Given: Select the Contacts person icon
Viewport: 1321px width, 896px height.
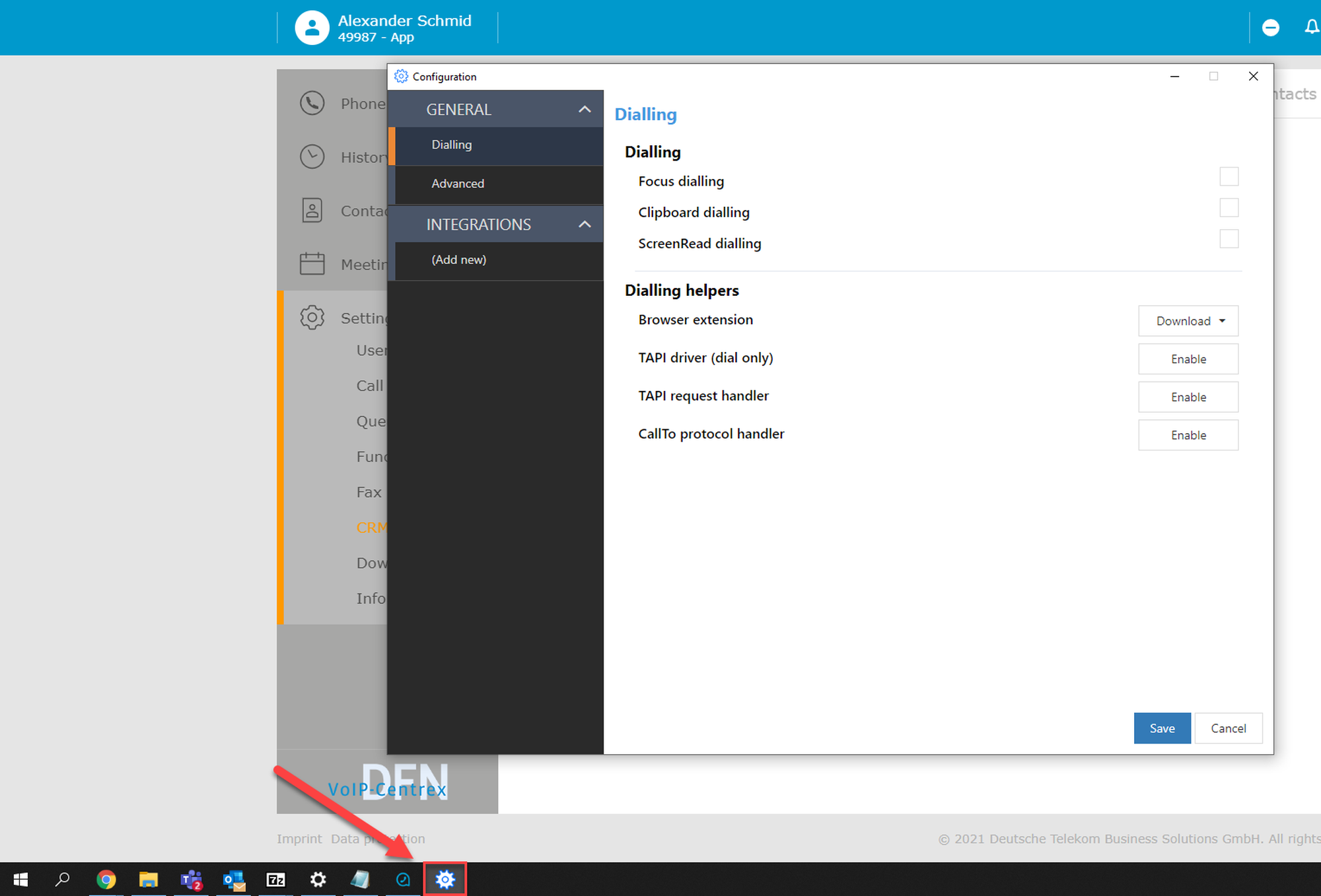Looking at the screenshot, I should 312,211.
